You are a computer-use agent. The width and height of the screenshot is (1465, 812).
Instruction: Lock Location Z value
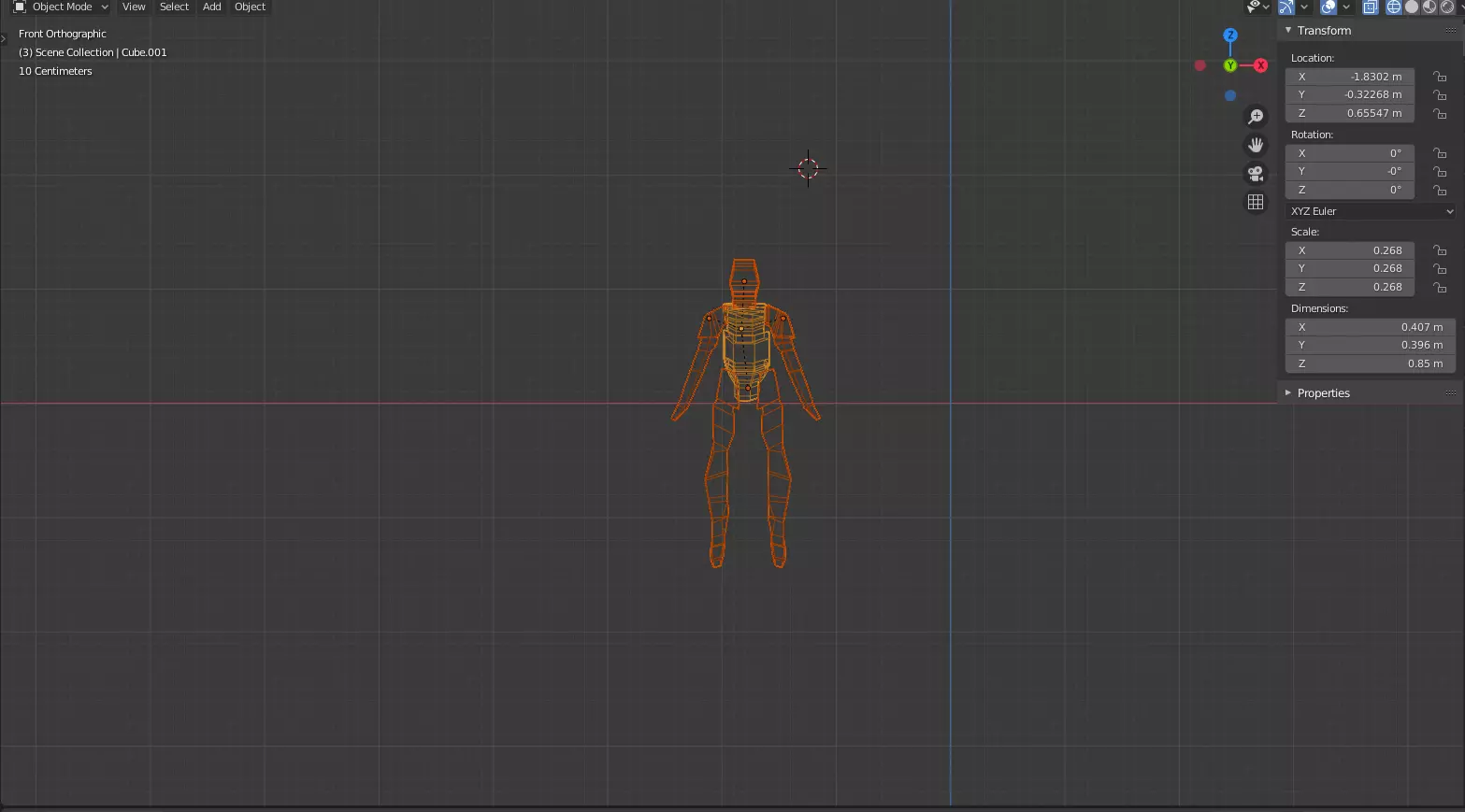1440,113
